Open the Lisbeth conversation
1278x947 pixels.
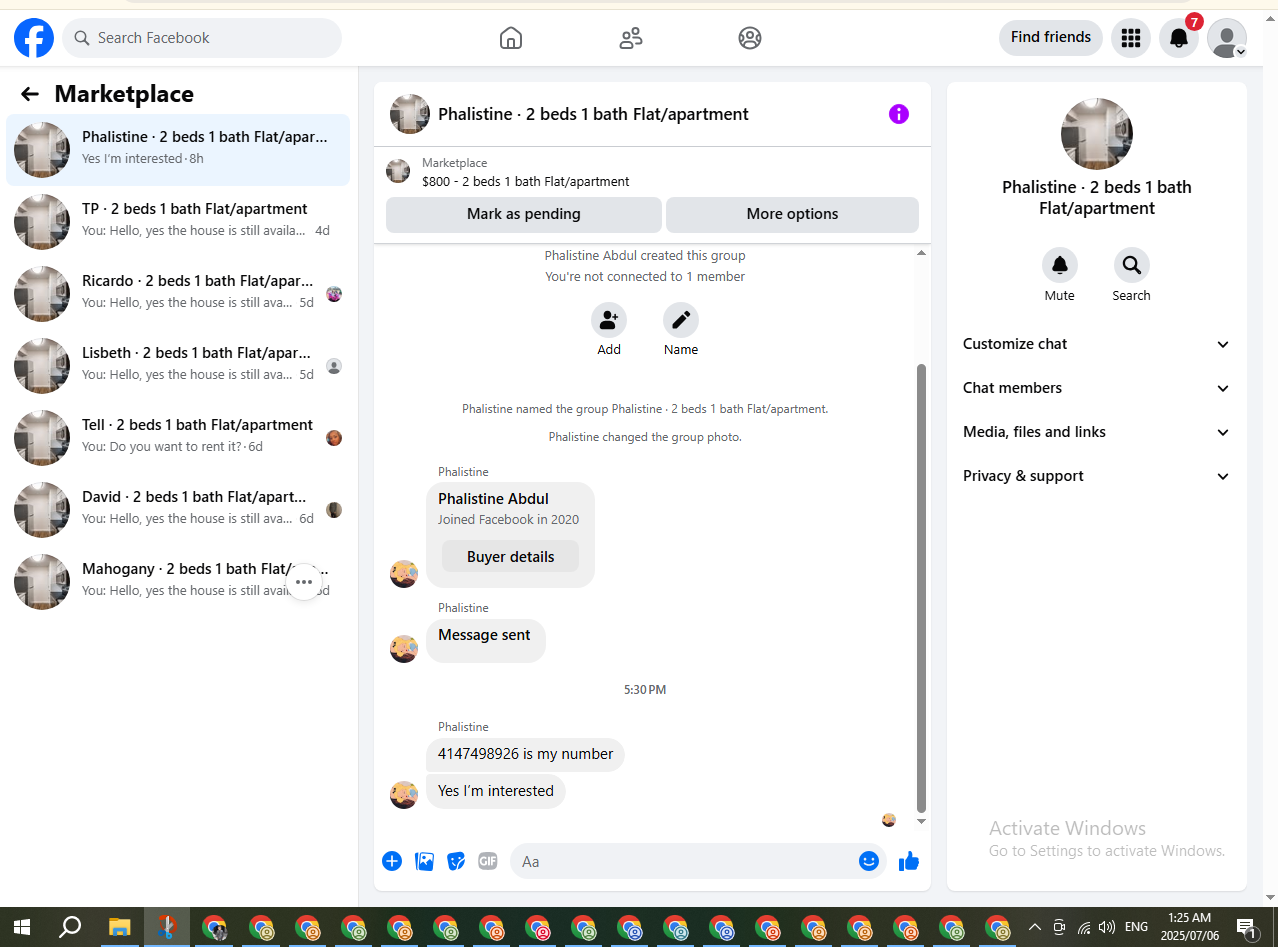[178, 366]
